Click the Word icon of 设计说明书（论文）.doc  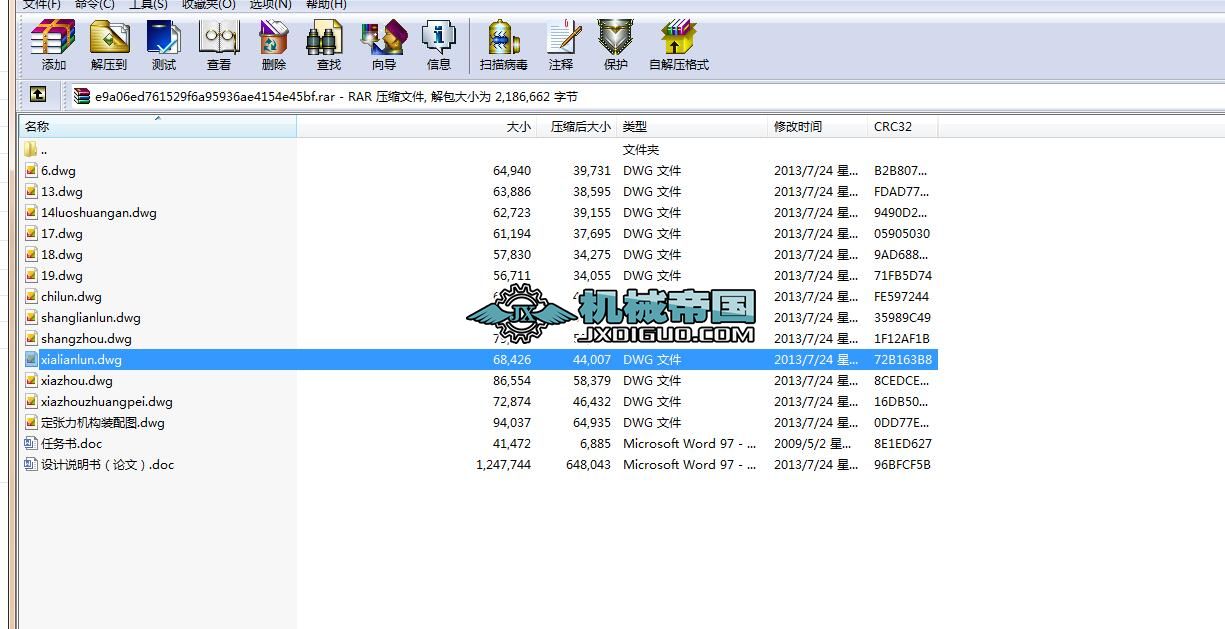31,464
